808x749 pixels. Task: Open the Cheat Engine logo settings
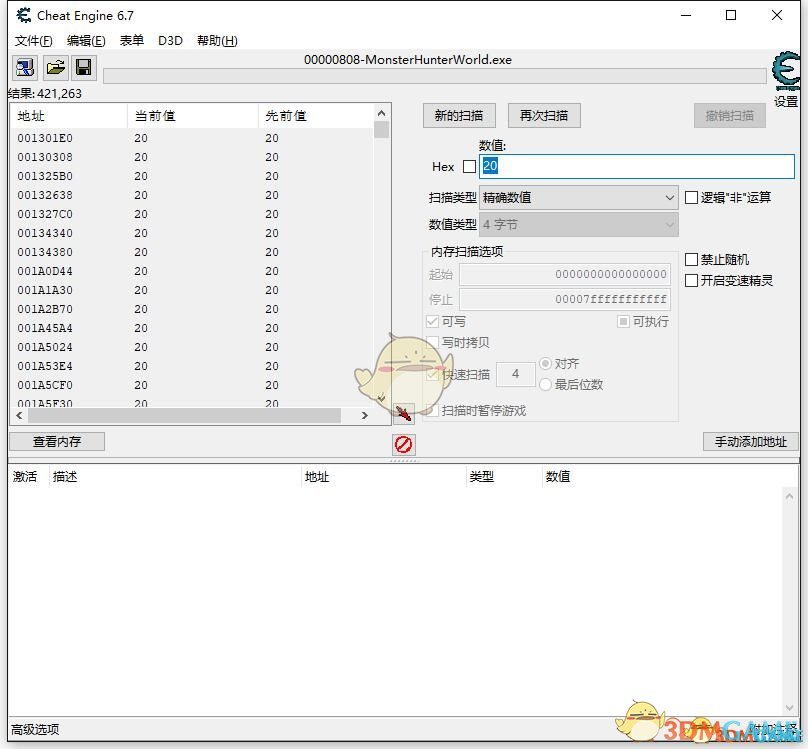[785, 71]
